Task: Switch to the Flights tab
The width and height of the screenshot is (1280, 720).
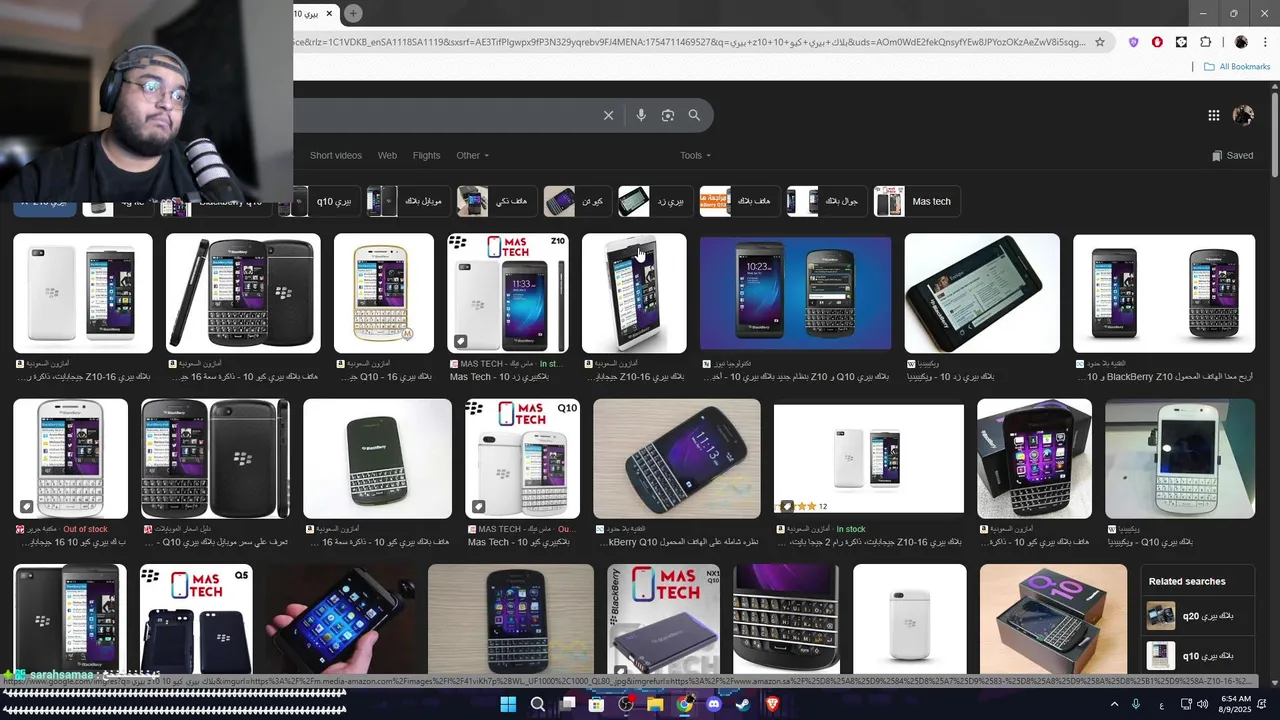Action: point(426,155)
